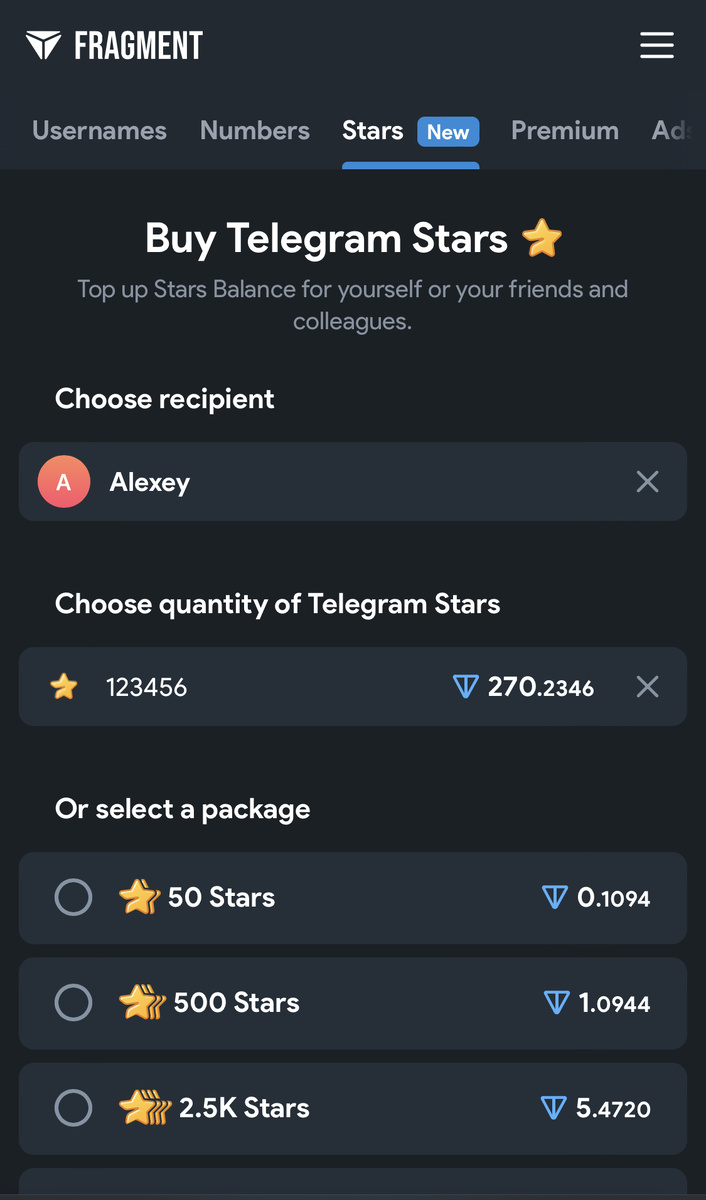Switch to the Usernames tab

(99, 131)
